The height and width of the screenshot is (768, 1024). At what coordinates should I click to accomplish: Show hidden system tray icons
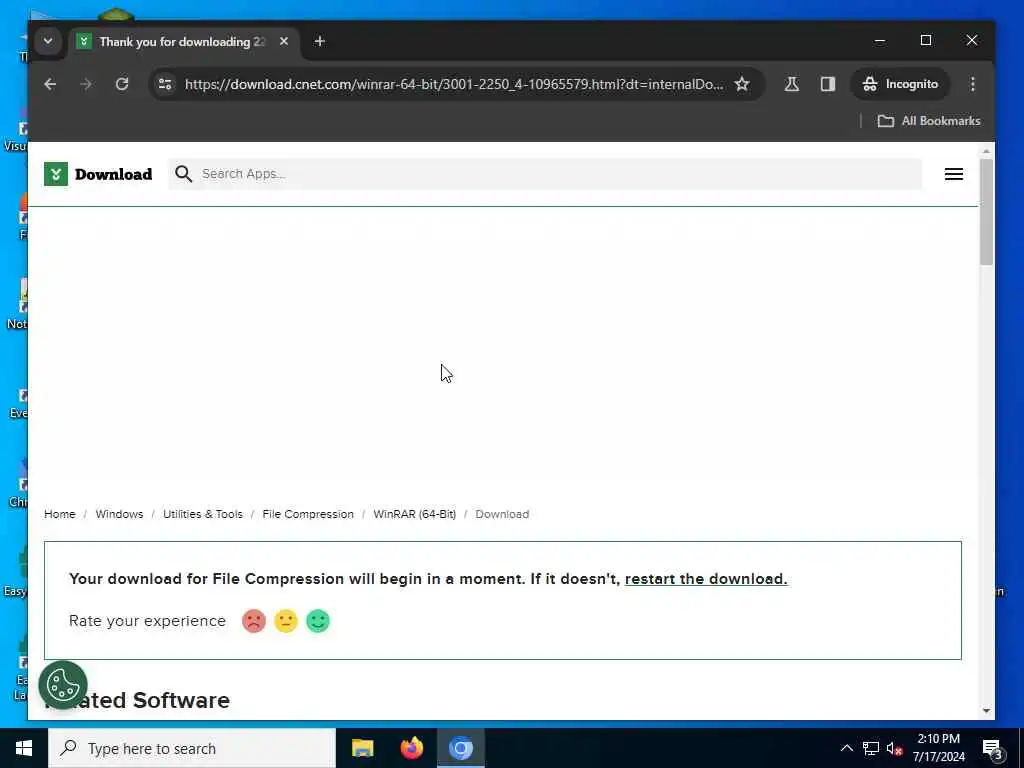click(846, 748)
